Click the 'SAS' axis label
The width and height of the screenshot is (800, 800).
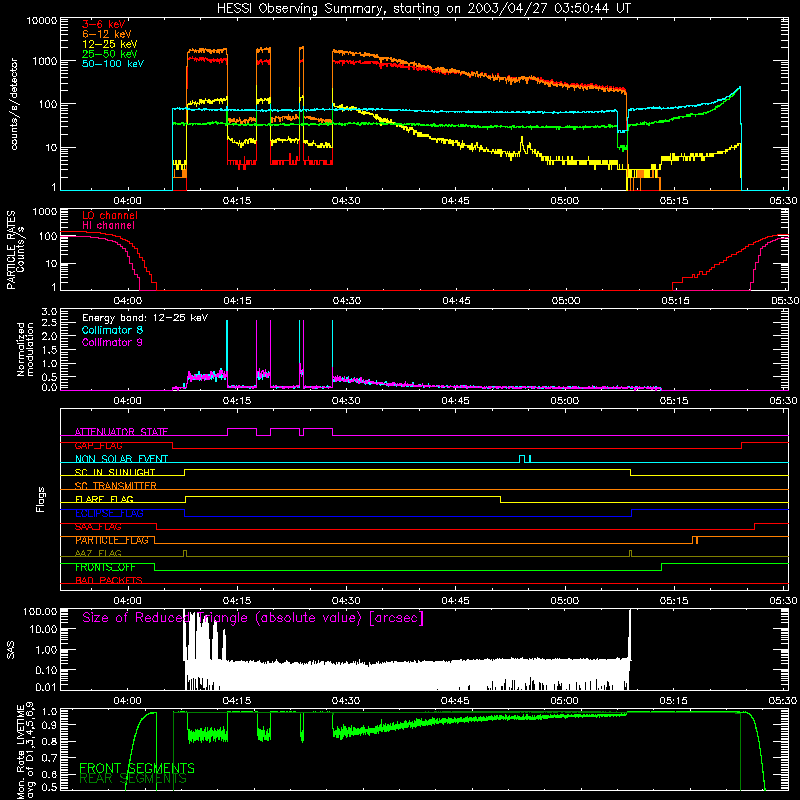coord(11,650)
